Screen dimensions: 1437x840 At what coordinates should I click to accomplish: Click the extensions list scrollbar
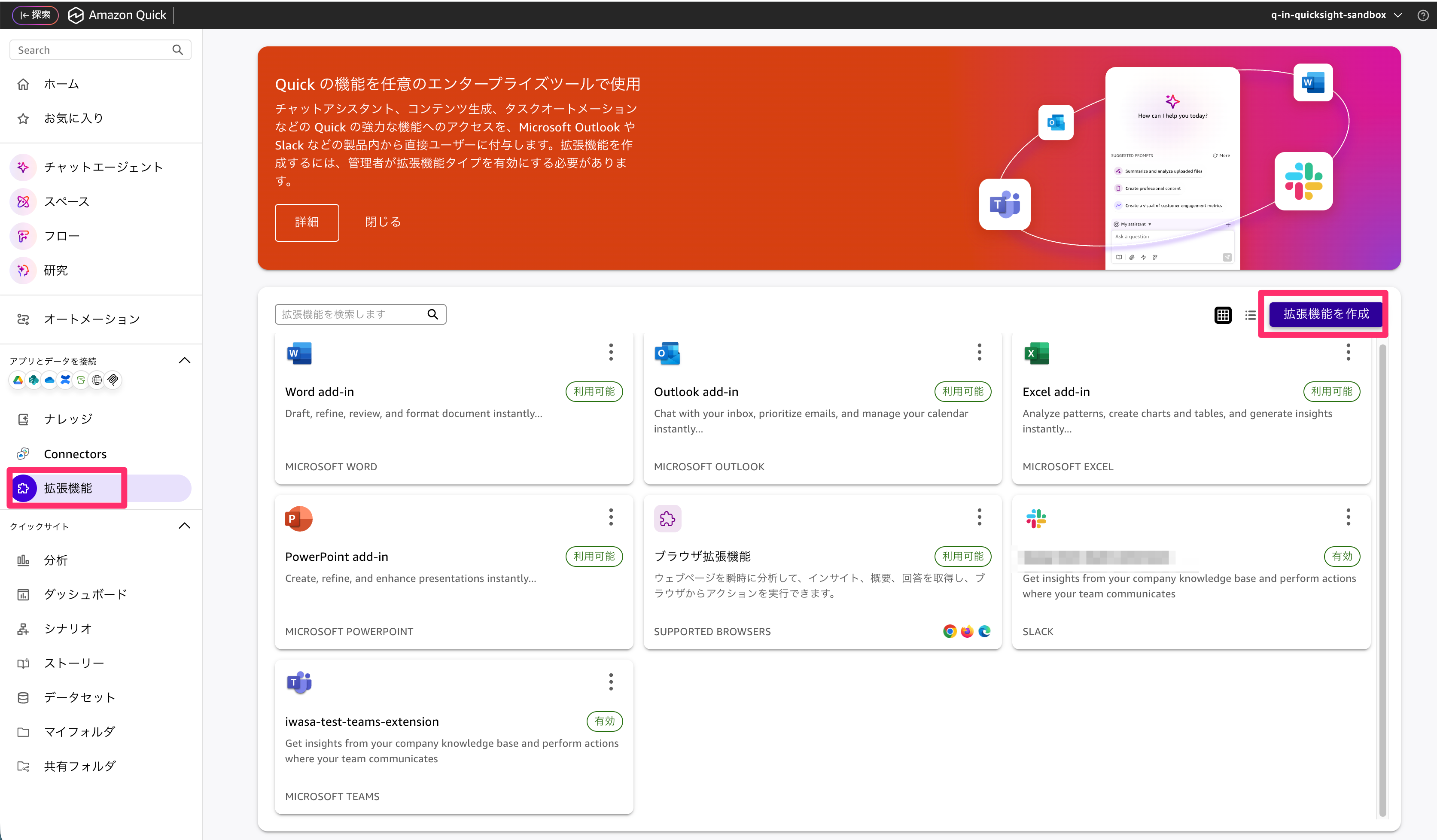point(1382,581)
